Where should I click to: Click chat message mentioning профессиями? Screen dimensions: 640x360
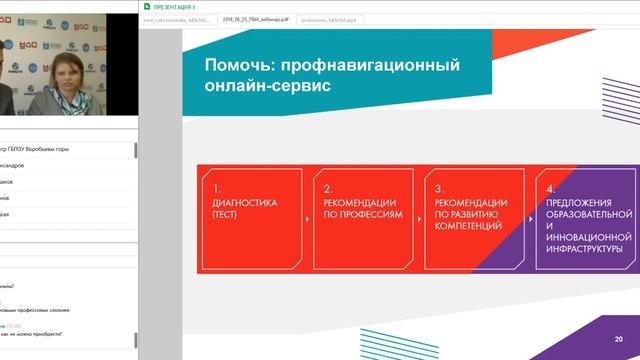pos(35,310)
